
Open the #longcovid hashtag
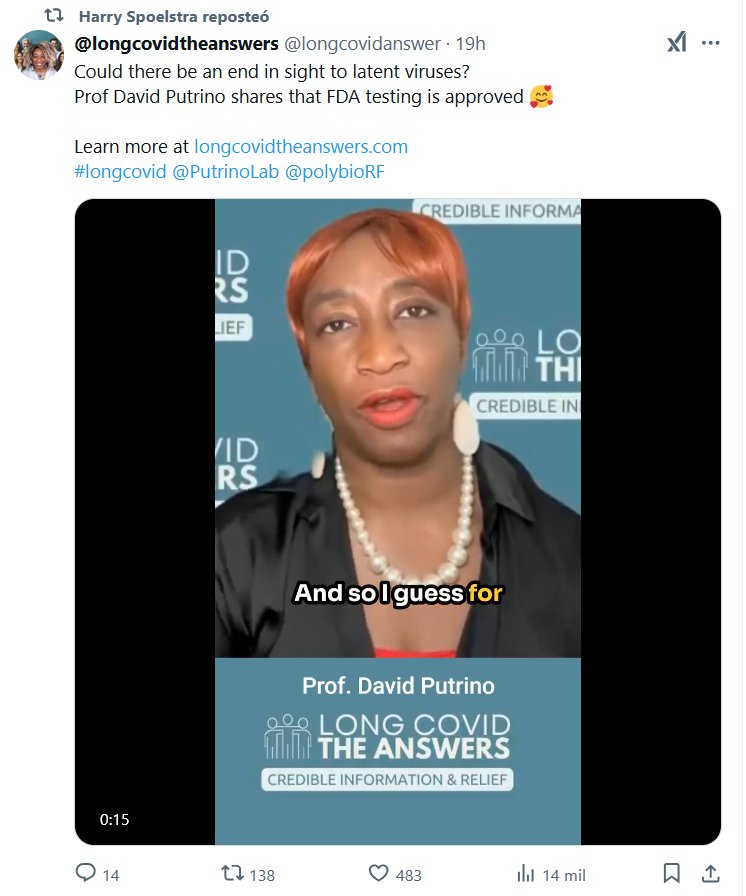pos(120,172)
